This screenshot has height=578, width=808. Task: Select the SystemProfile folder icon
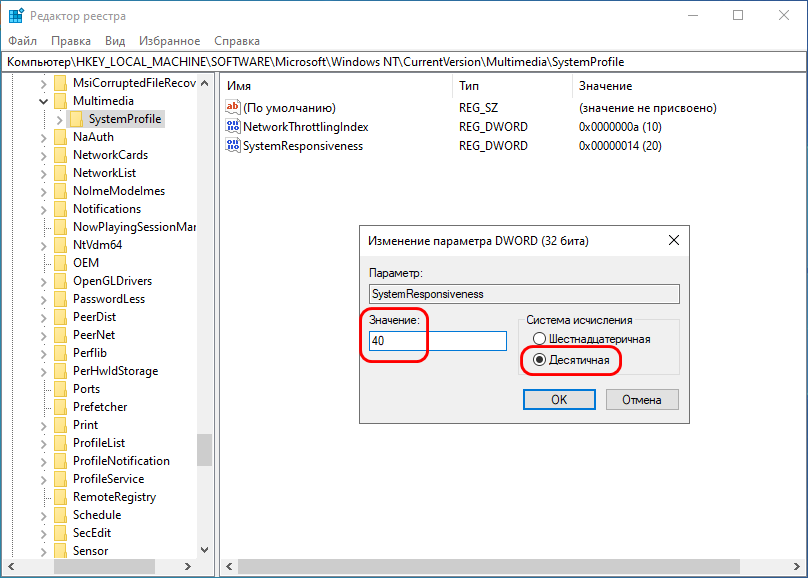click(x=76, y=119)
